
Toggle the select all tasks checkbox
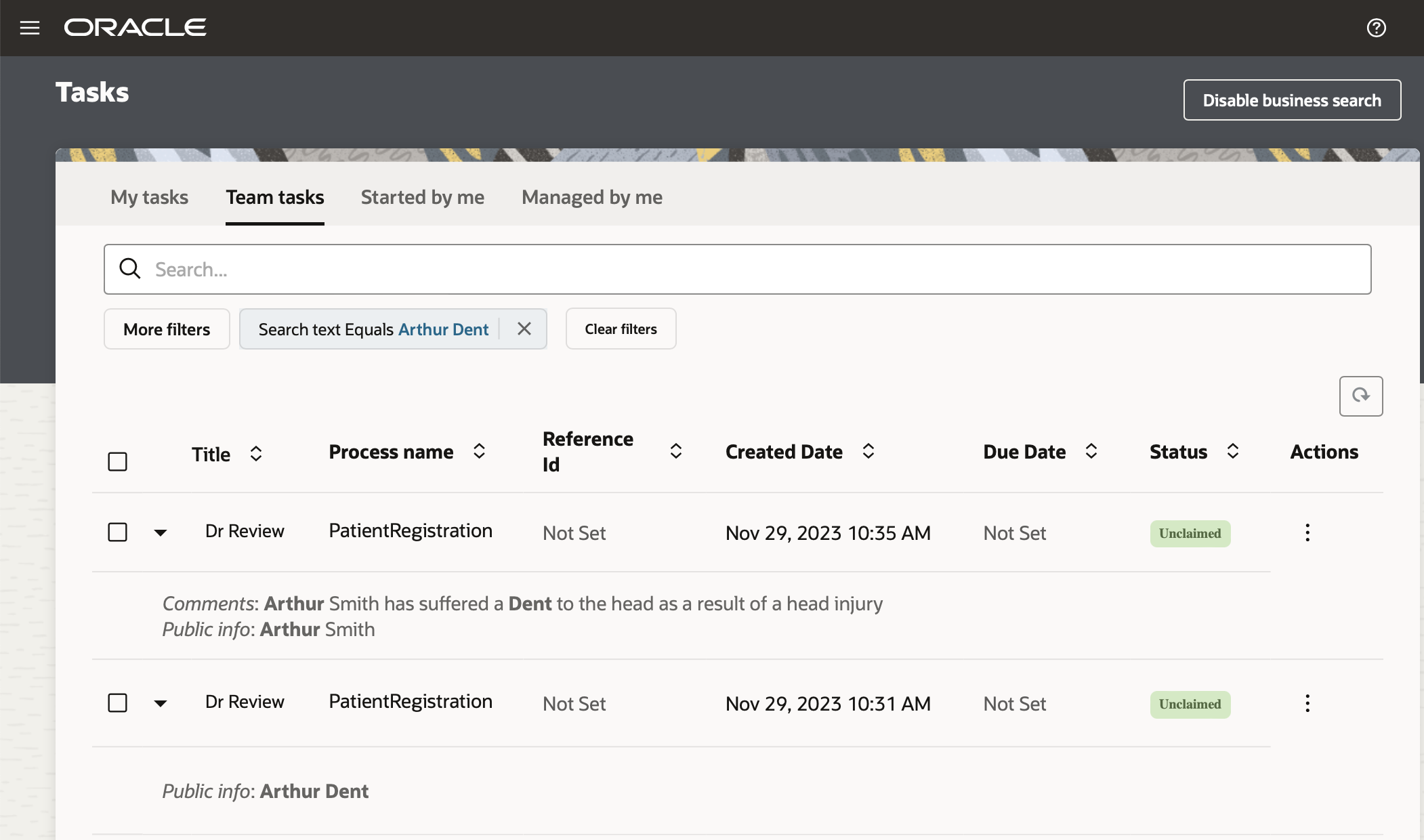point(117,461)
